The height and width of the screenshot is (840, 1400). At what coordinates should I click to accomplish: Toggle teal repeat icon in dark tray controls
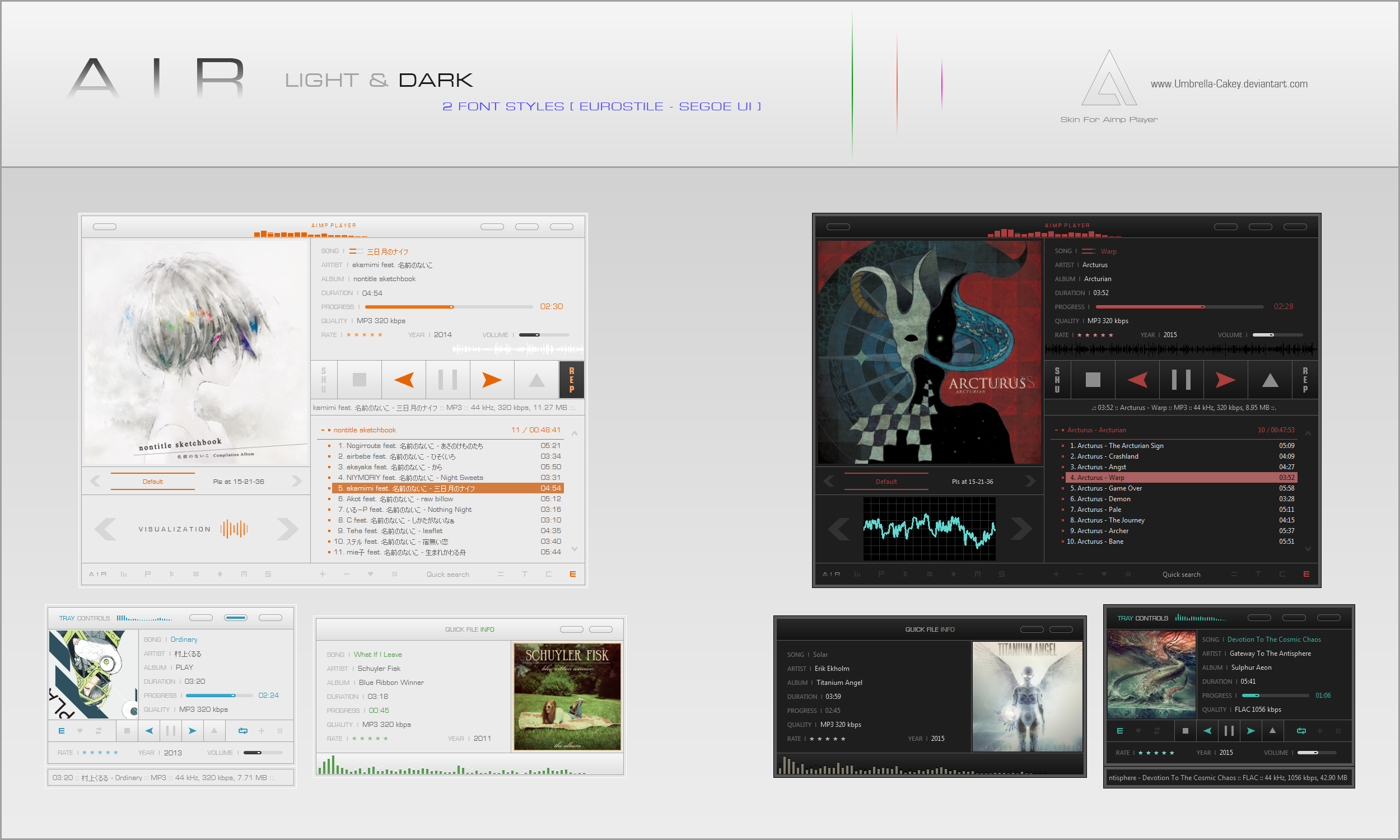pos(1301,731)
